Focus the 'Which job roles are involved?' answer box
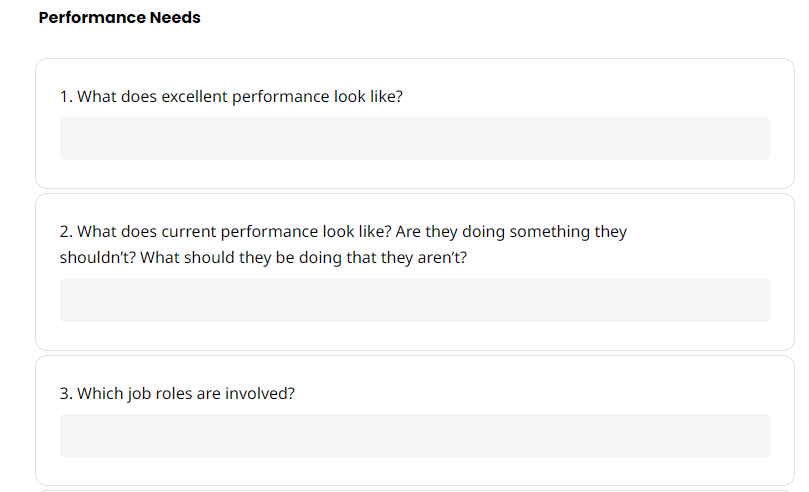809x492 pixels. 414,435
